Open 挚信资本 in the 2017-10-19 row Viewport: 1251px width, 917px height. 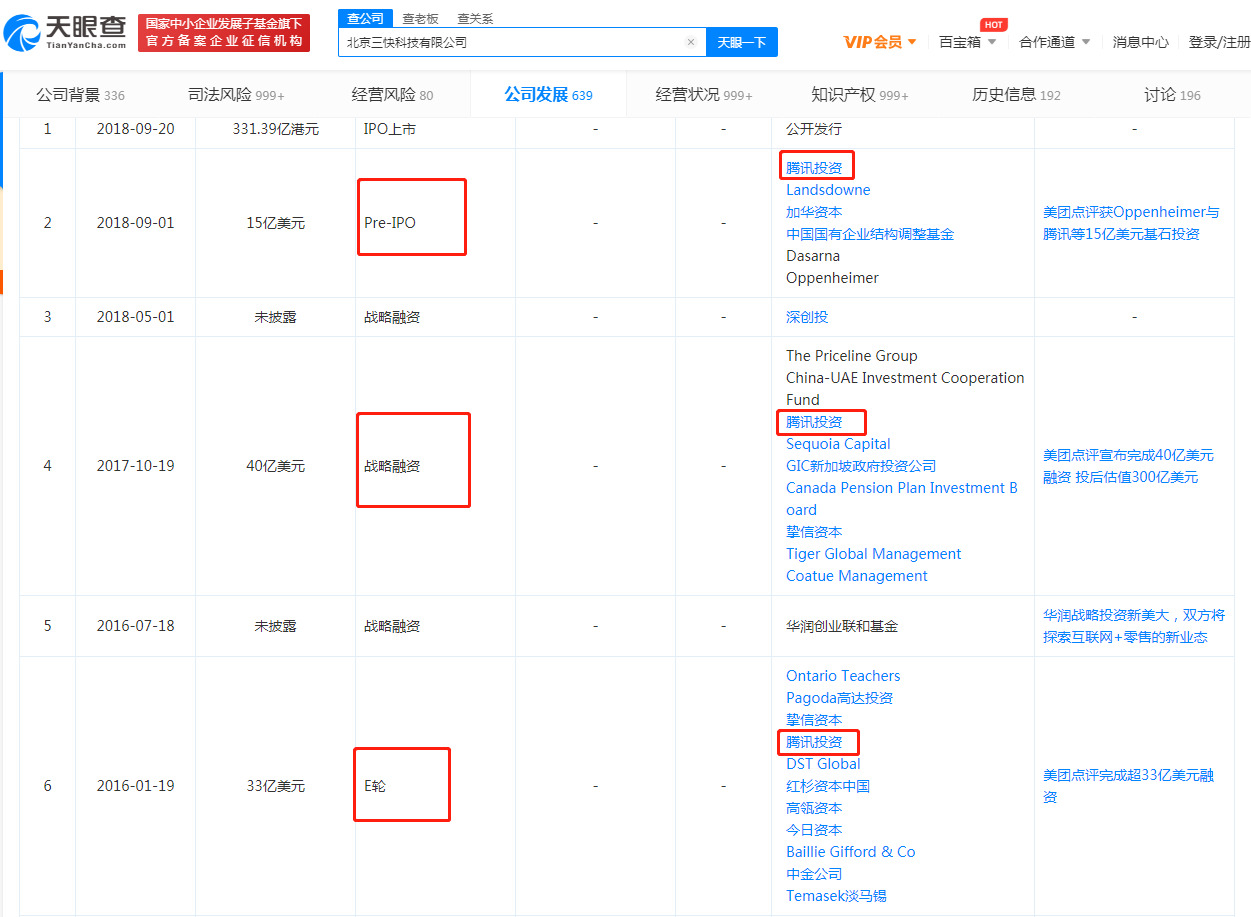[814, 532]
